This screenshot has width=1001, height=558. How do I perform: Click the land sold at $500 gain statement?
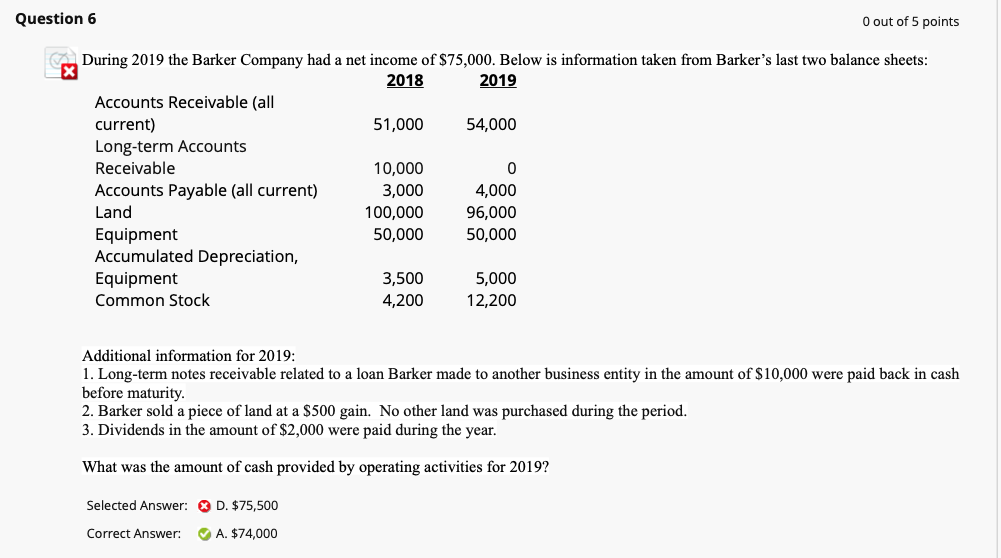384,411
